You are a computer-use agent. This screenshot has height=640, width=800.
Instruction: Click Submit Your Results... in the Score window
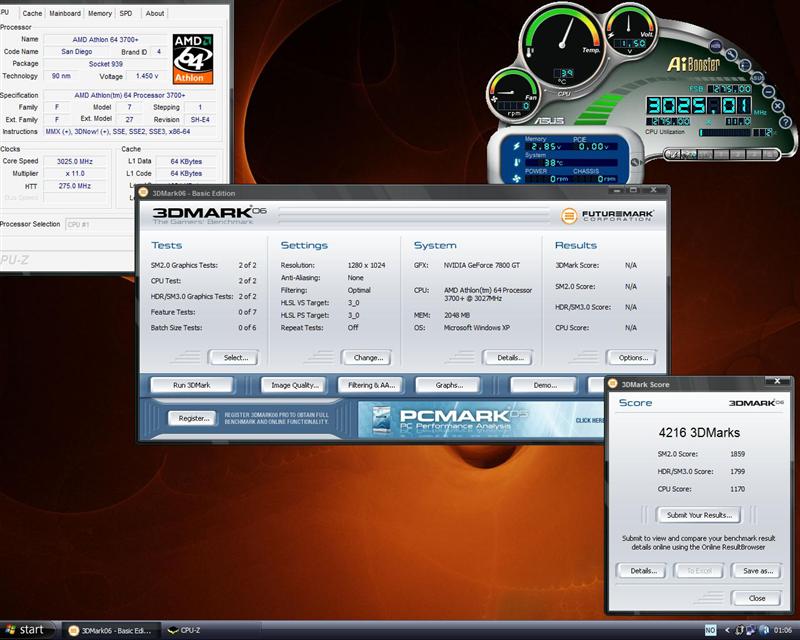[x=699, y=515]
